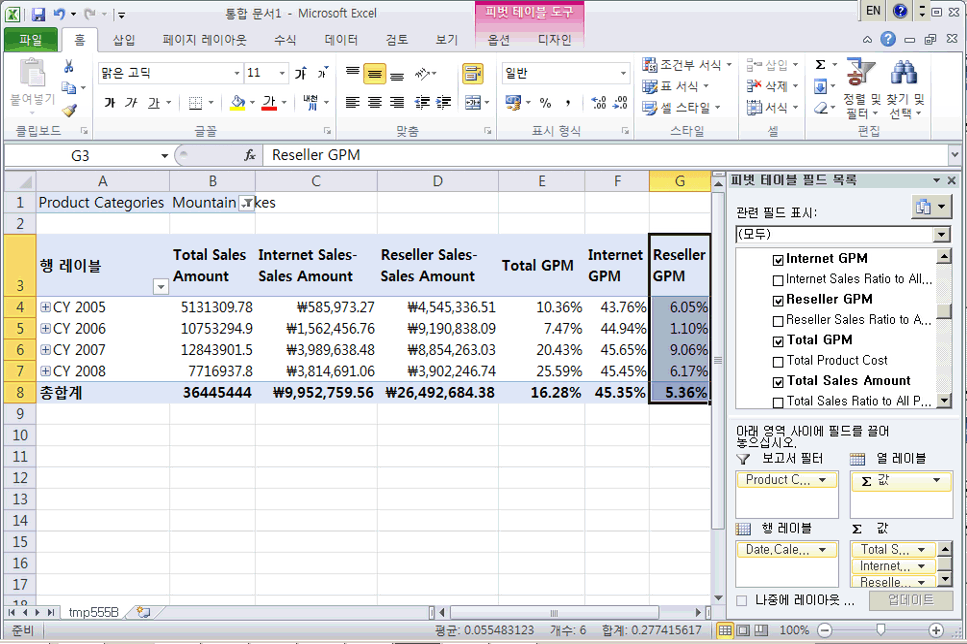The height and width of the screenshot is (644, 967).
Task: Check Reseller Sales Ratio field
Action: coord(778,321)
